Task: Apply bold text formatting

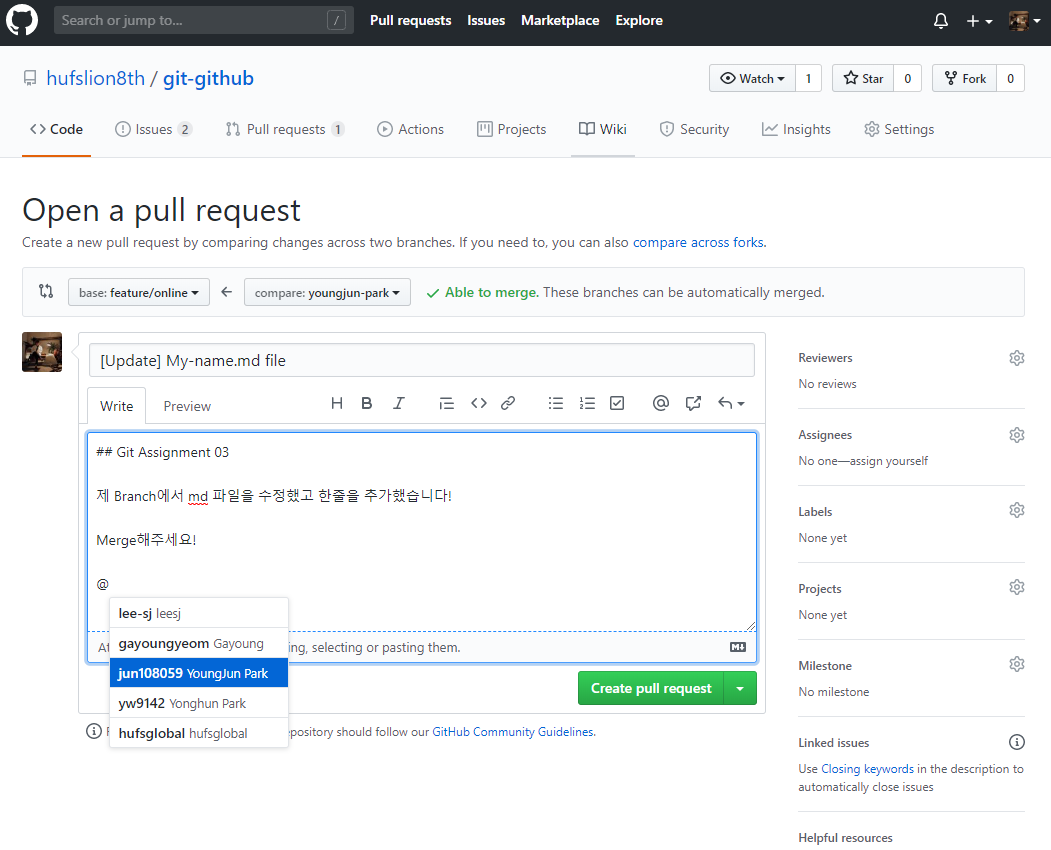Action: coord(367,403)
